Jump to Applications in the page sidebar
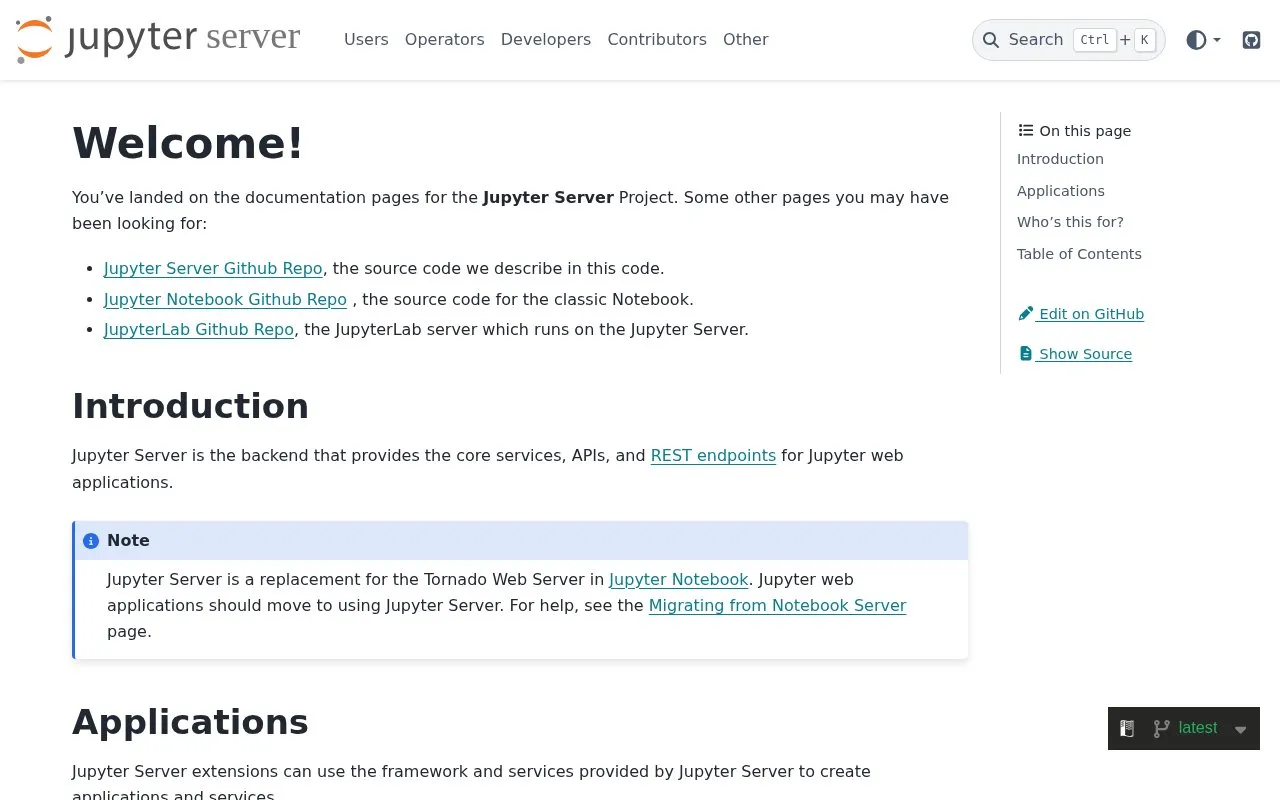Image resolution: width=1280 pixels, height=800 pixels. point(1061,191)
